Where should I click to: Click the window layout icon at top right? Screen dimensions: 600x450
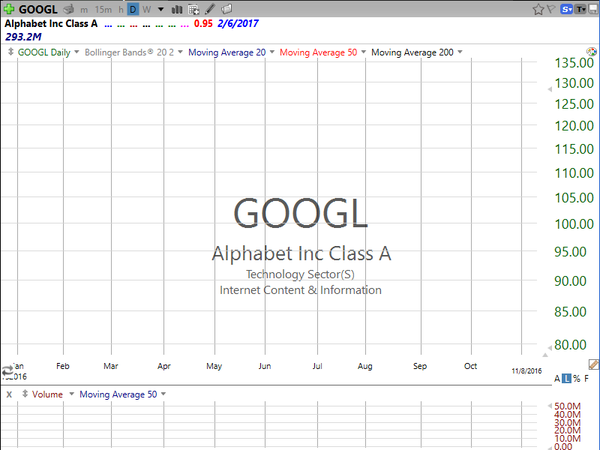click(x=593, y=9)
